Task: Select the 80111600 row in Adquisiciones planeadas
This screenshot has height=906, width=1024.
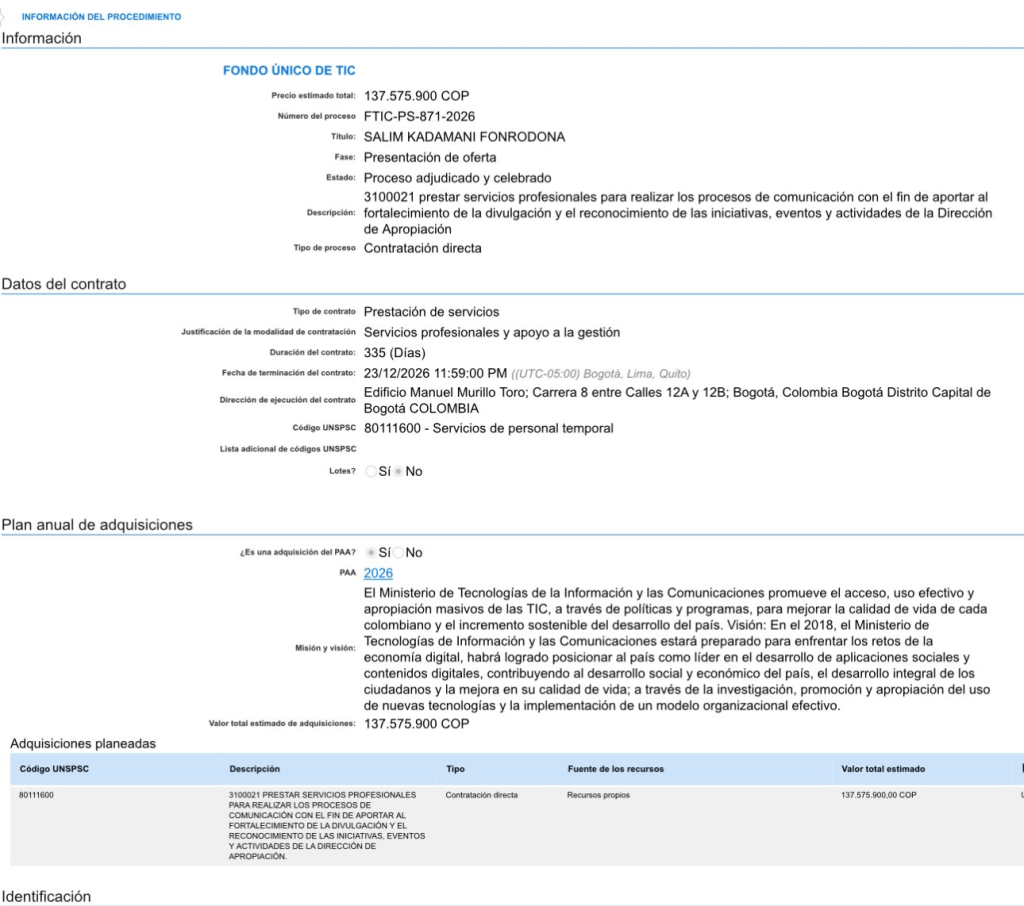Action: (37, 796)
